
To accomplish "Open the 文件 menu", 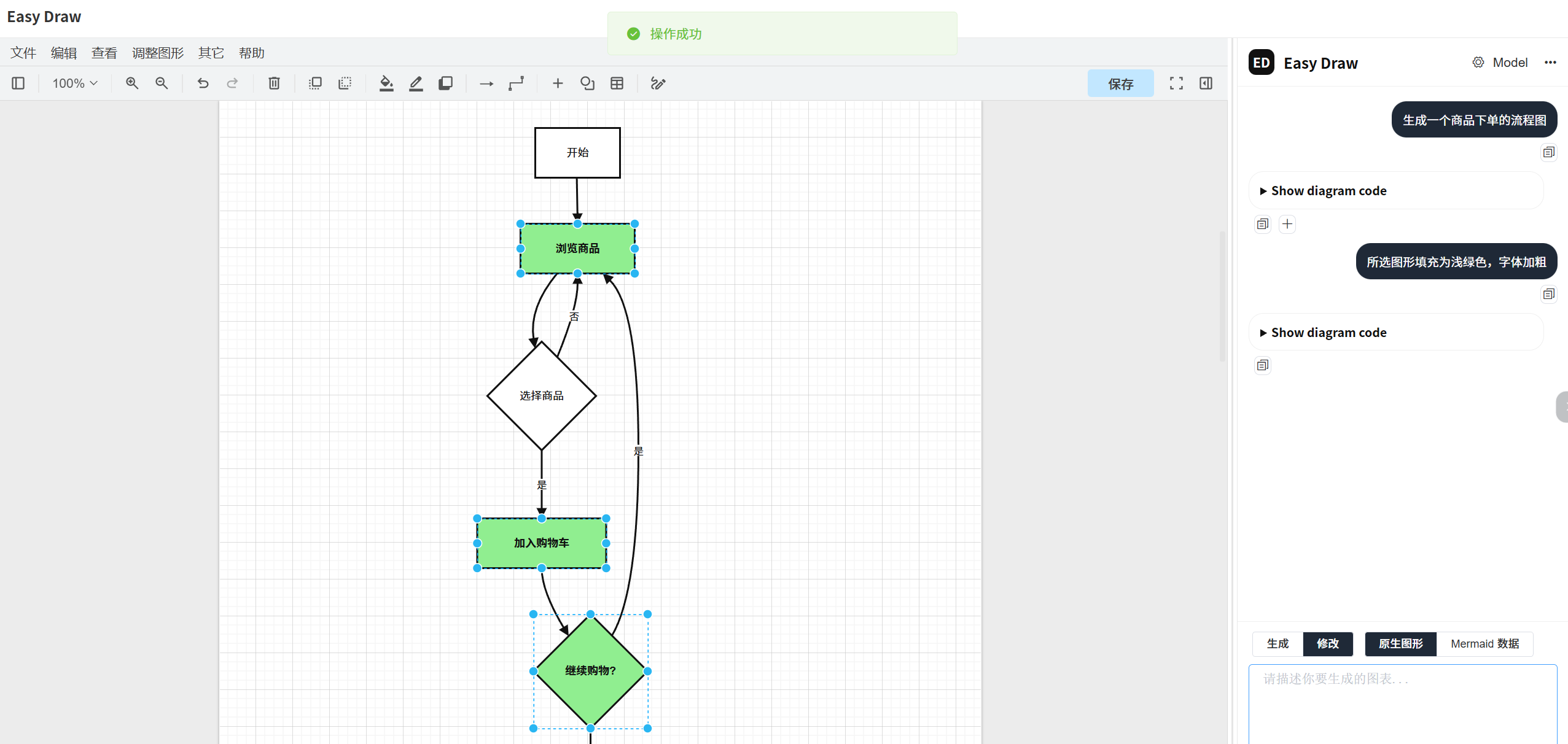I will tap(23, 53).
